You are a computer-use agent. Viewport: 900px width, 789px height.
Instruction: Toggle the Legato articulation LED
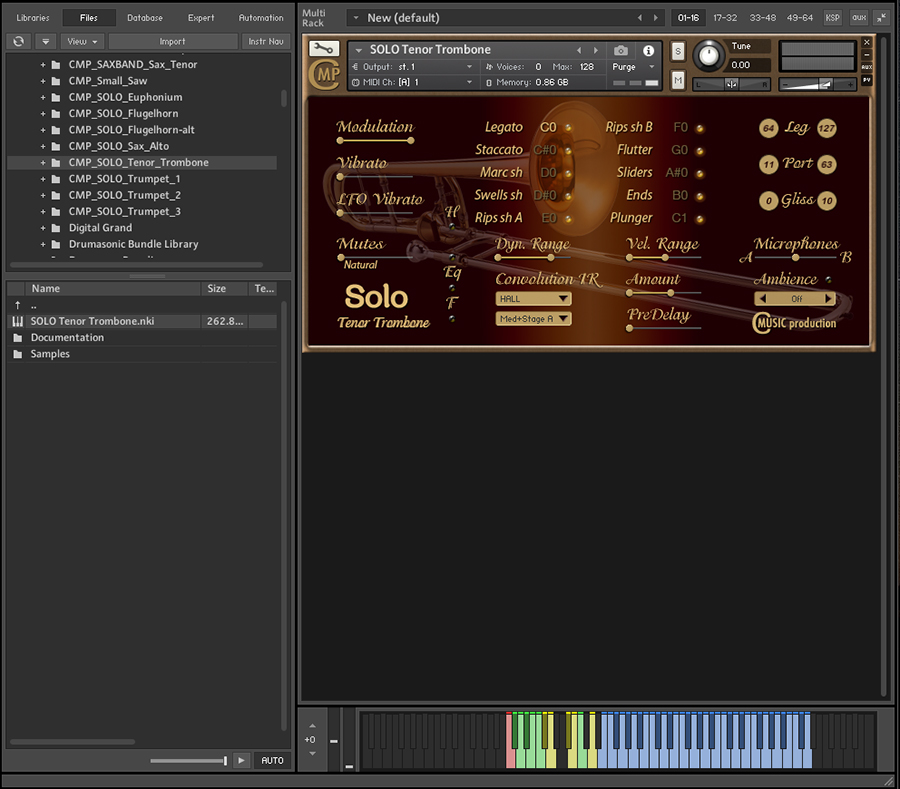[x=568, y=127]
